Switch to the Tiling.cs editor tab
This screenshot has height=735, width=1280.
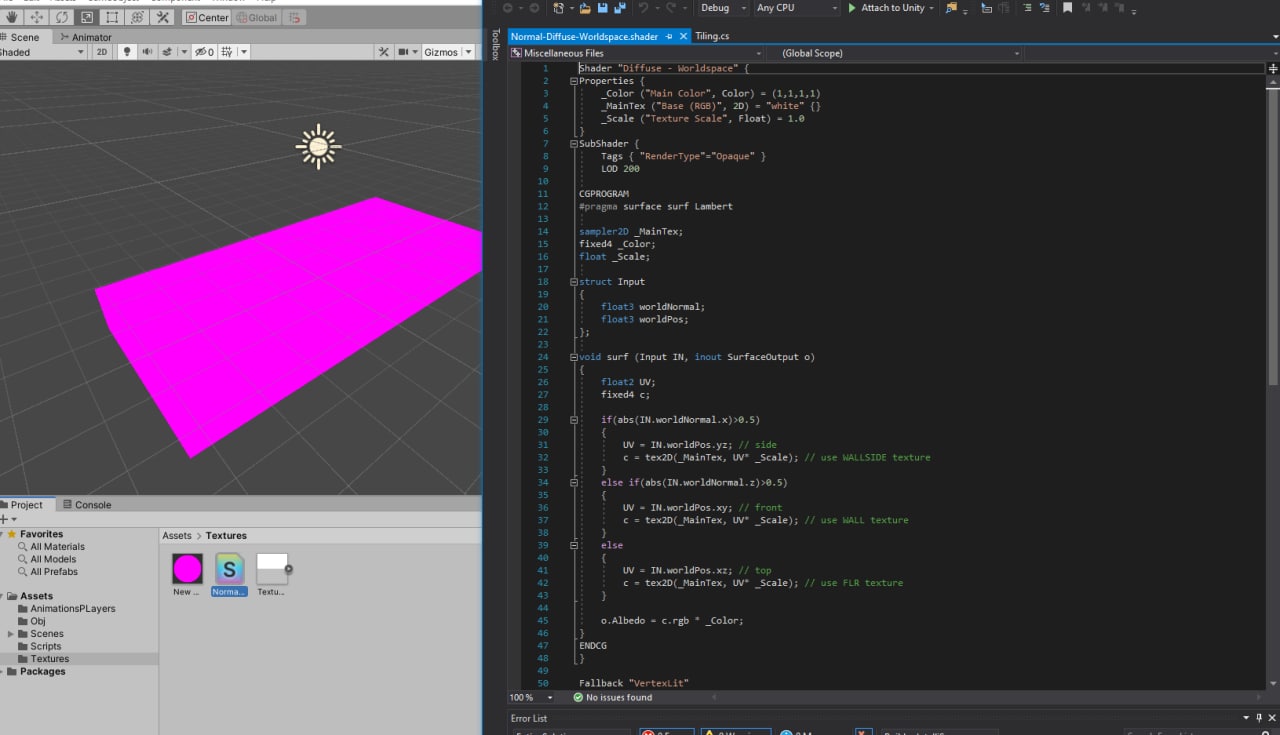pos(712,36)
